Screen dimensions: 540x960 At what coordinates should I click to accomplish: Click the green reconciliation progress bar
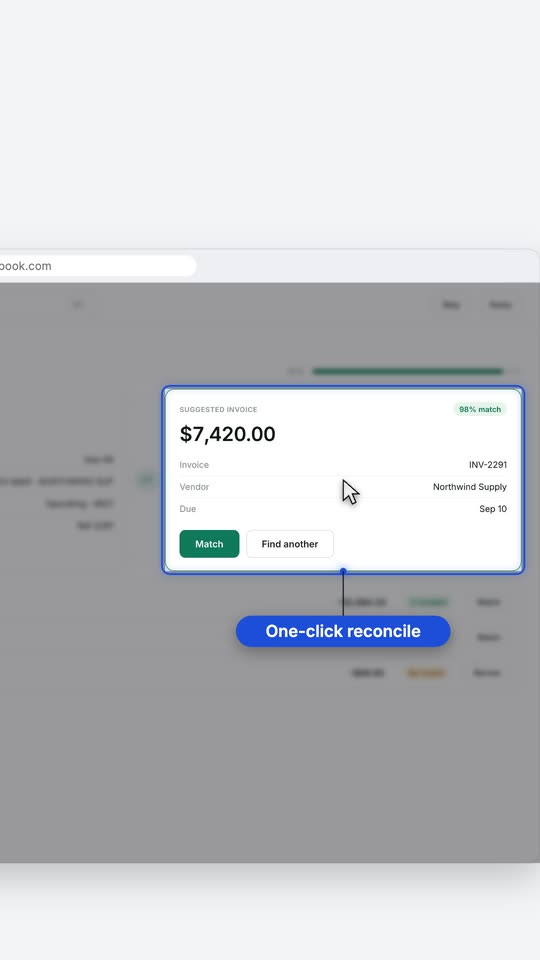pos(408,371)
